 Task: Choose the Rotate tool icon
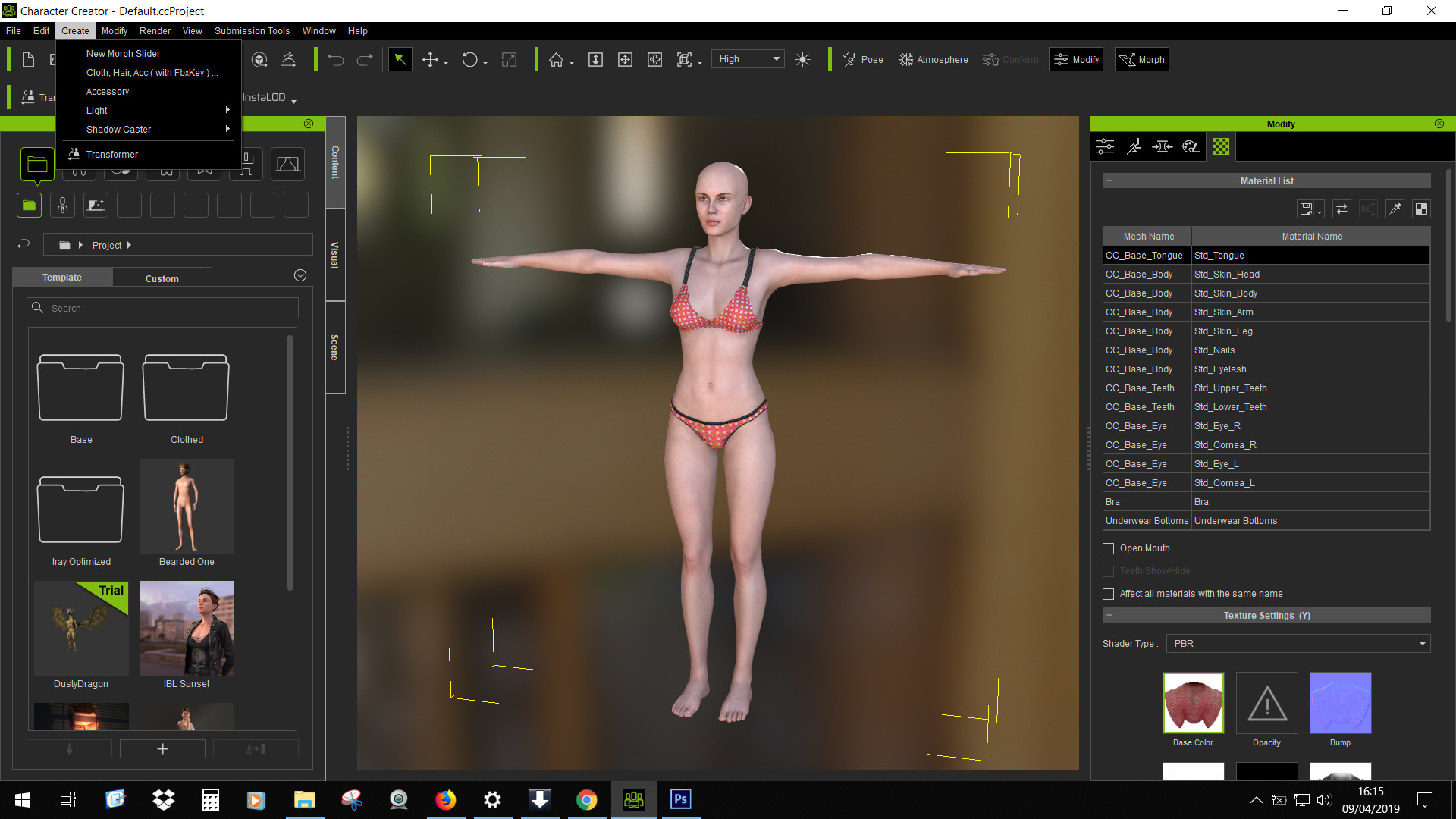[469, 60]
